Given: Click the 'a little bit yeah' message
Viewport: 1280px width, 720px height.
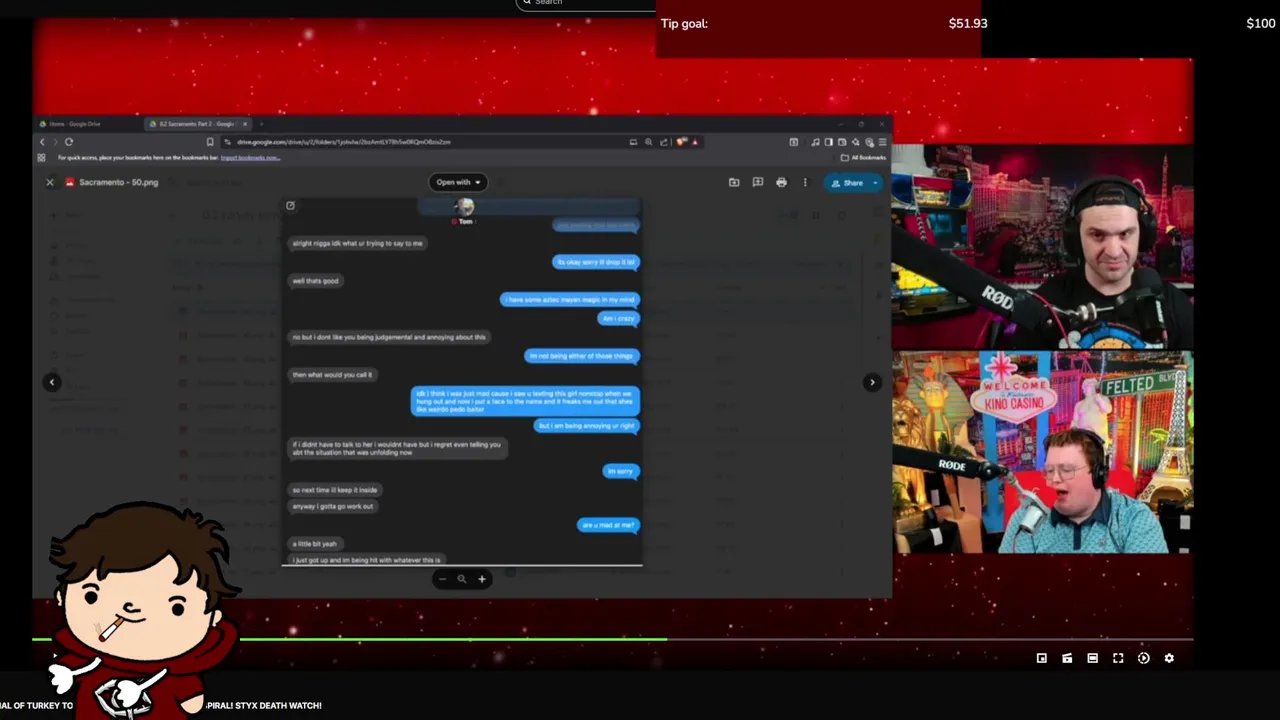Looking at the screenshot, I should [315, 544].
